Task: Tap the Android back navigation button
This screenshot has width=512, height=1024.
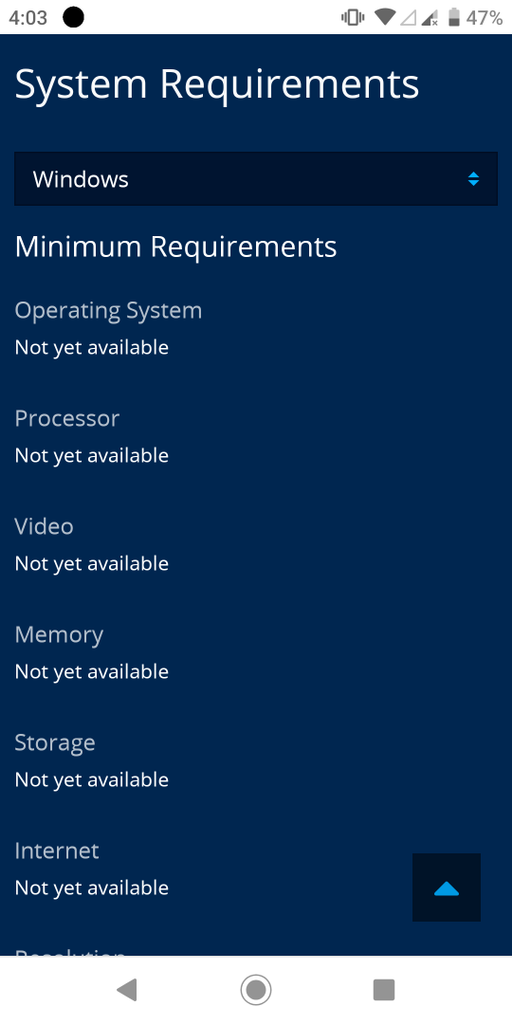Action: pos(127,990)
